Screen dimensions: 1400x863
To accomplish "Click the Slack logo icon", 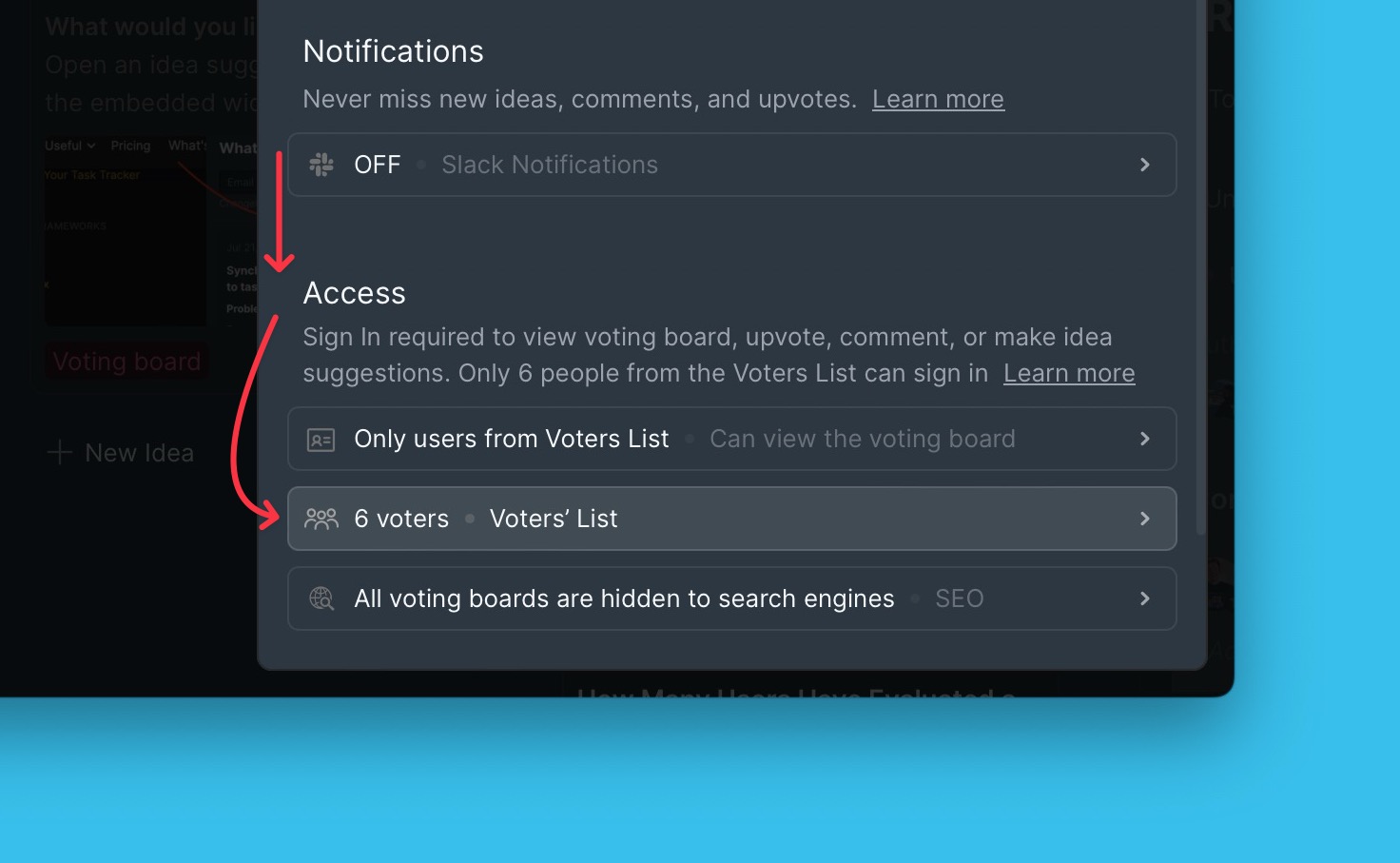I will [x=321, y=165].
